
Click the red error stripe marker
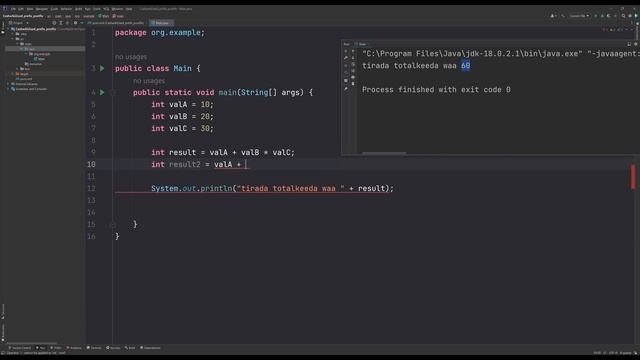(633, 176)
